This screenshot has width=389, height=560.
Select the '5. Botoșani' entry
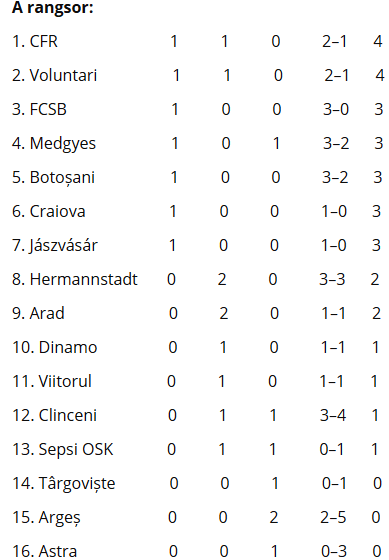point(53,178)
